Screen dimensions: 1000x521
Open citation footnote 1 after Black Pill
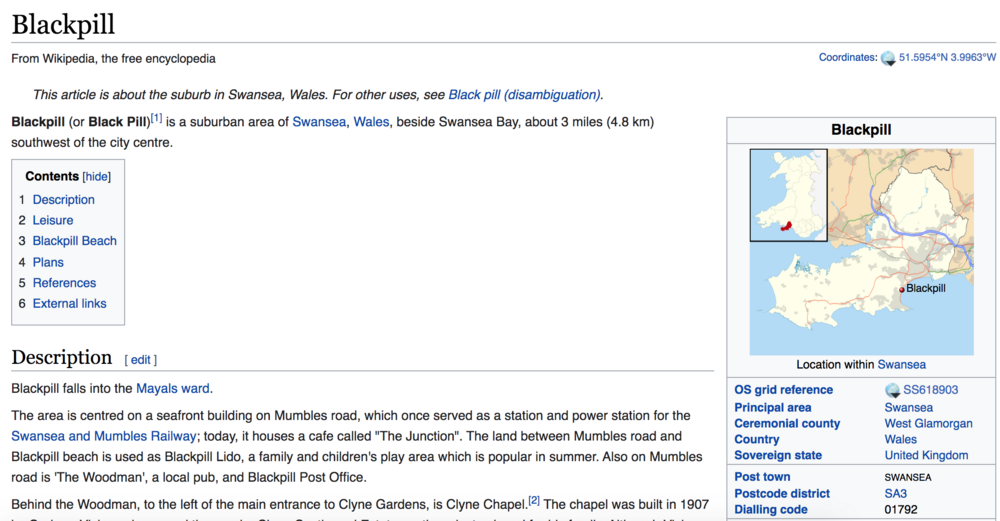(x=156, y=118)
